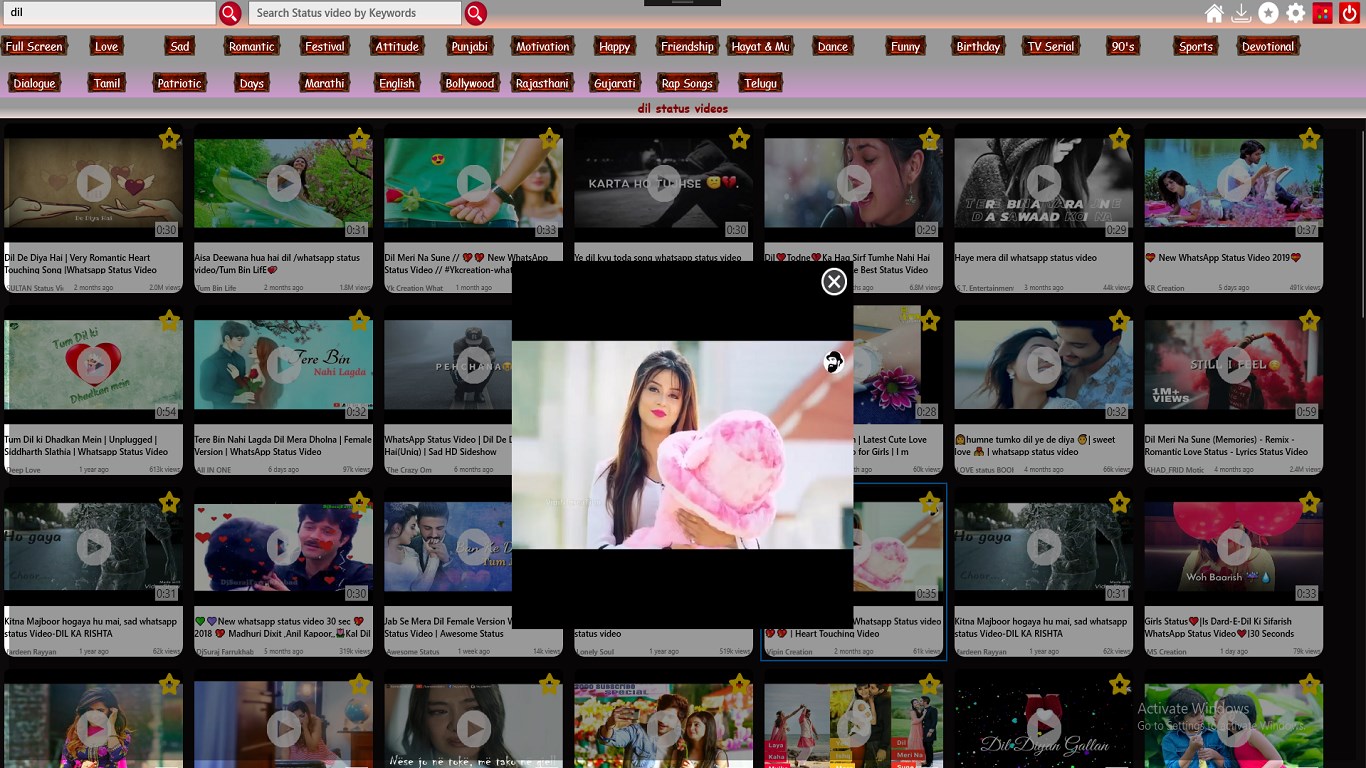Open the Romantic category
This screenshot has height=768, width=1366.
point(251,47)
